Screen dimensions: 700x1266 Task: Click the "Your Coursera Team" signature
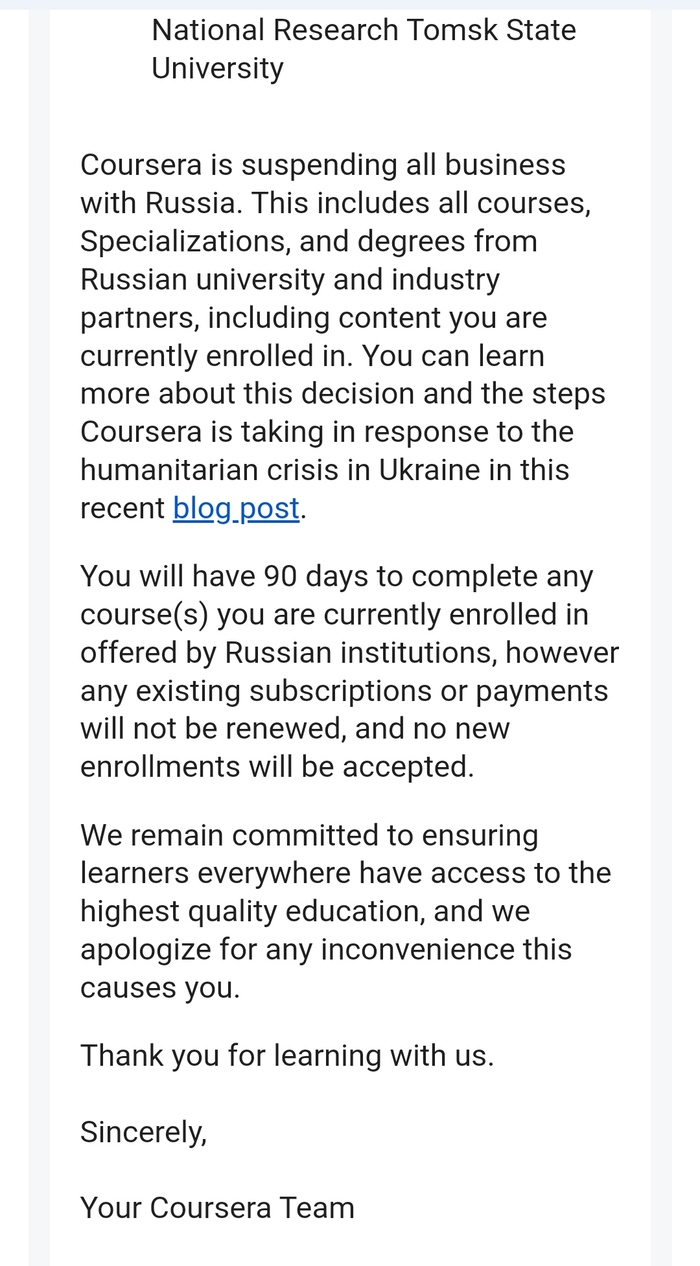coord(217,1207)
